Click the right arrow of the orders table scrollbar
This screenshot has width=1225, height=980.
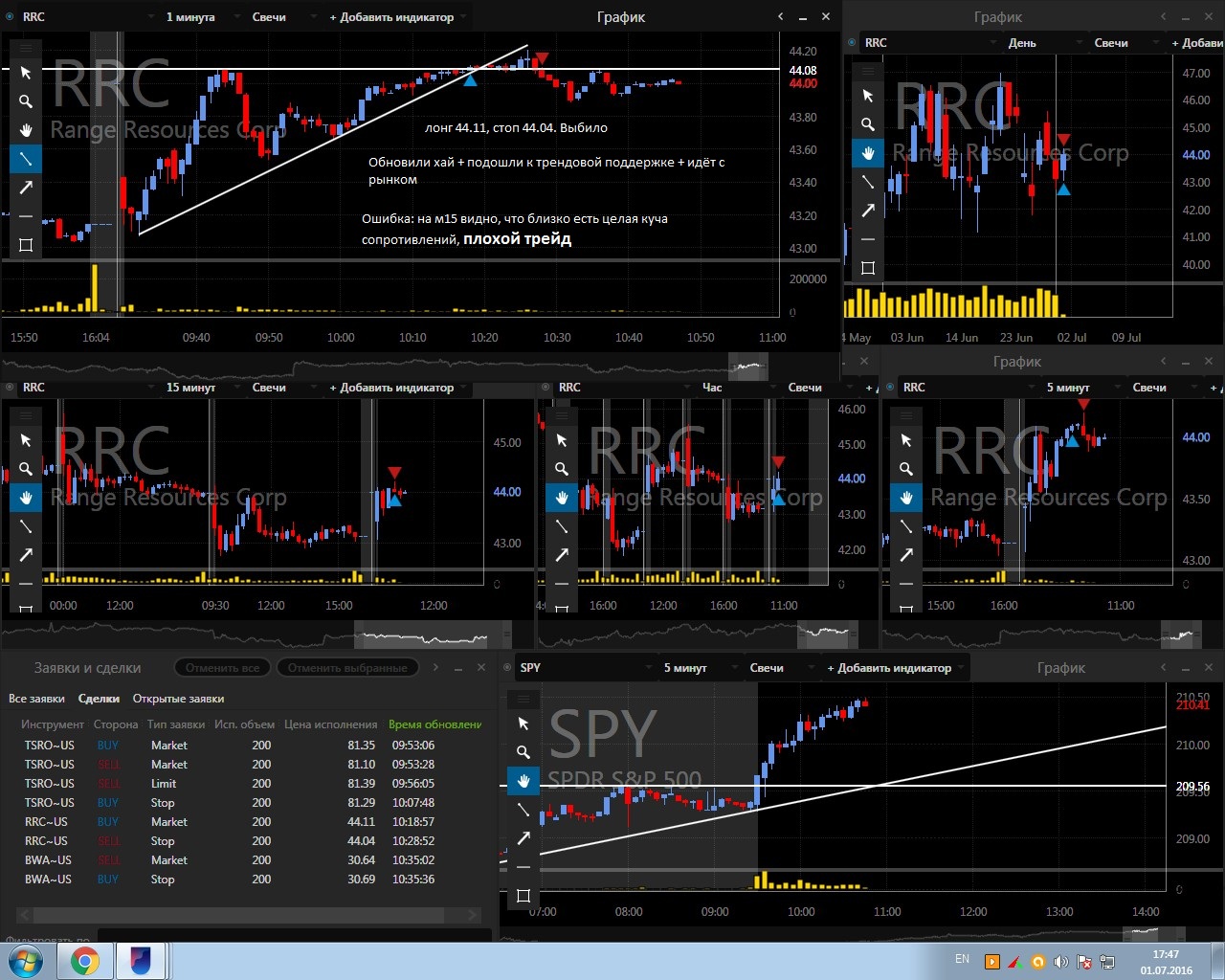472,916
